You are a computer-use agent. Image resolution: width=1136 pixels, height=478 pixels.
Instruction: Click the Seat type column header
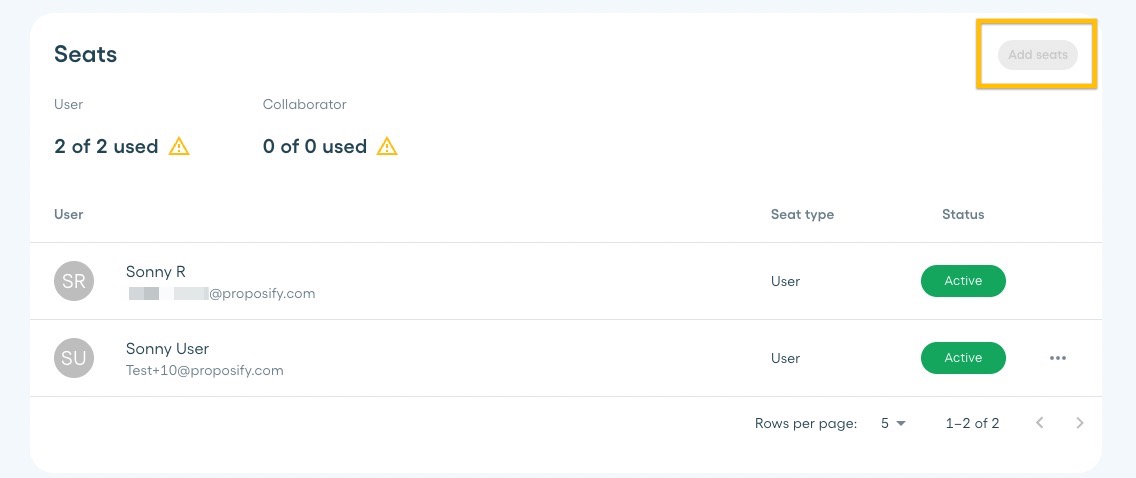(802, 214)
